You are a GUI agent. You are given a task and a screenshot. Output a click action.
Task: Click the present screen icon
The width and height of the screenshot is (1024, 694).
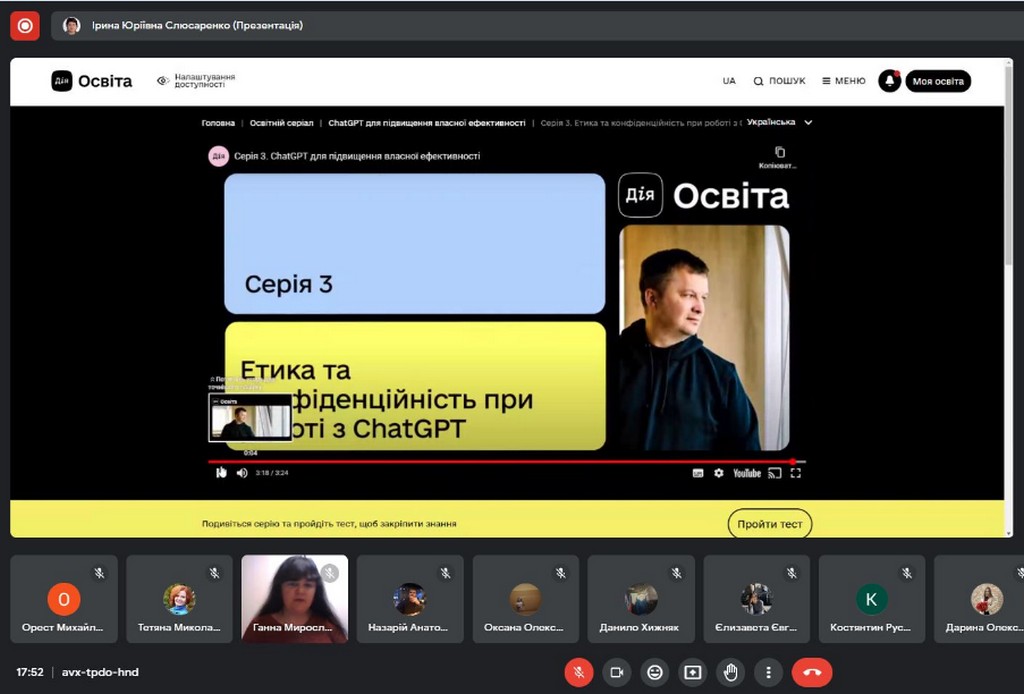(692, 672)
